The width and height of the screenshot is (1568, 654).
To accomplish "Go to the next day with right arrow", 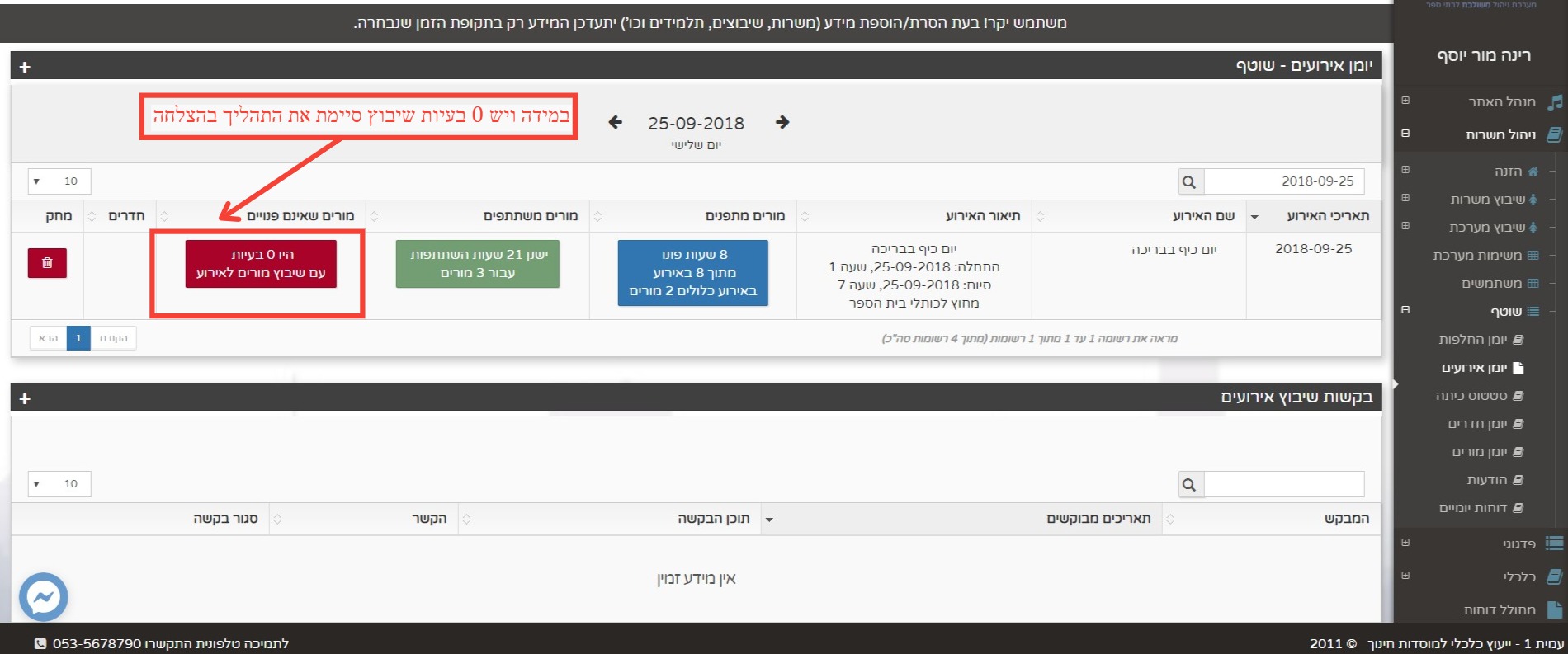I will (782, 122).
